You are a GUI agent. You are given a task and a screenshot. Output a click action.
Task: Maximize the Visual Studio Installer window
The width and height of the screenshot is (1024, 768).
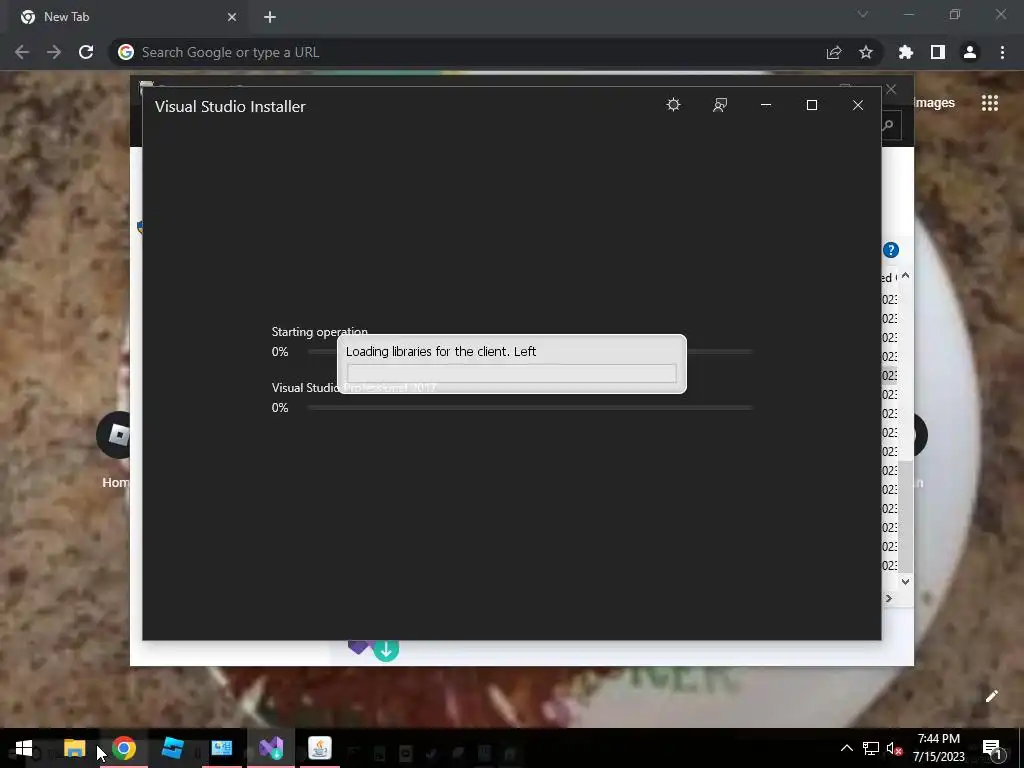point(812,105)
